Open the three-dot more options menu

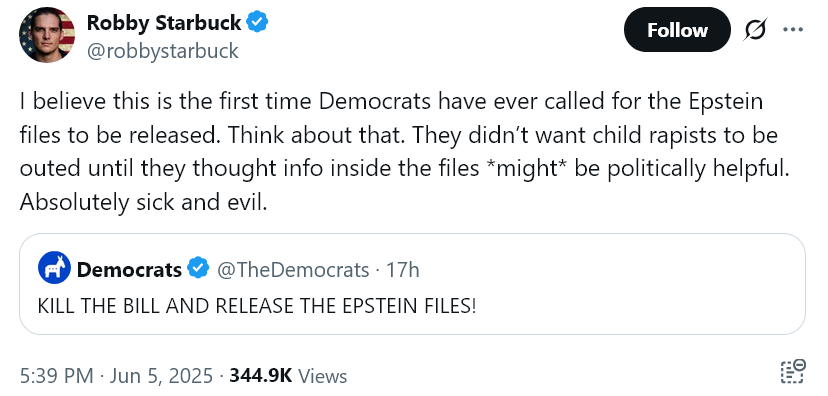point(793,30)
